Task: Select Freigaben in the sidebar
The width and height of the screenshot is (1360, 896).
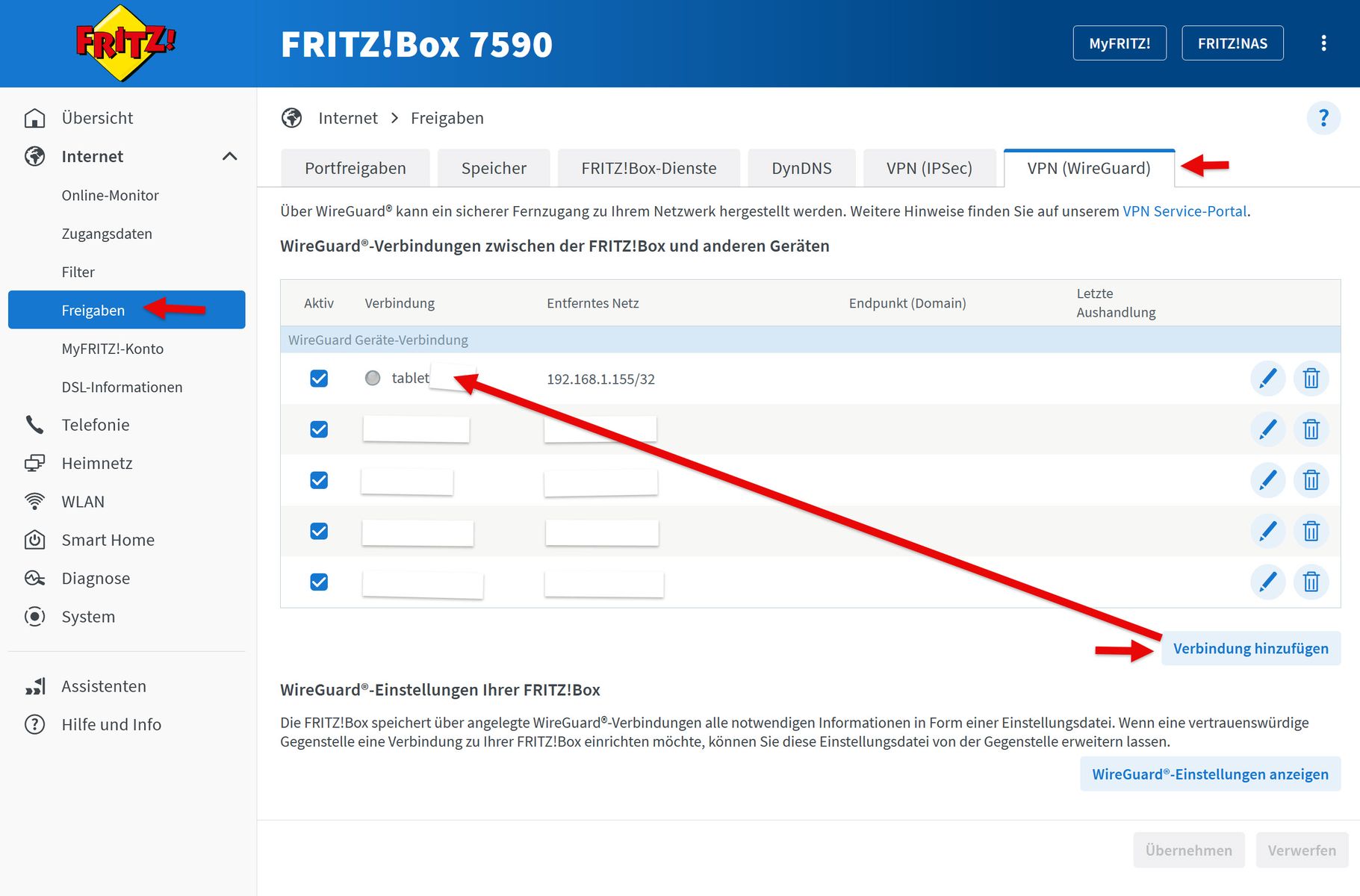Action: tap(127, 310)
